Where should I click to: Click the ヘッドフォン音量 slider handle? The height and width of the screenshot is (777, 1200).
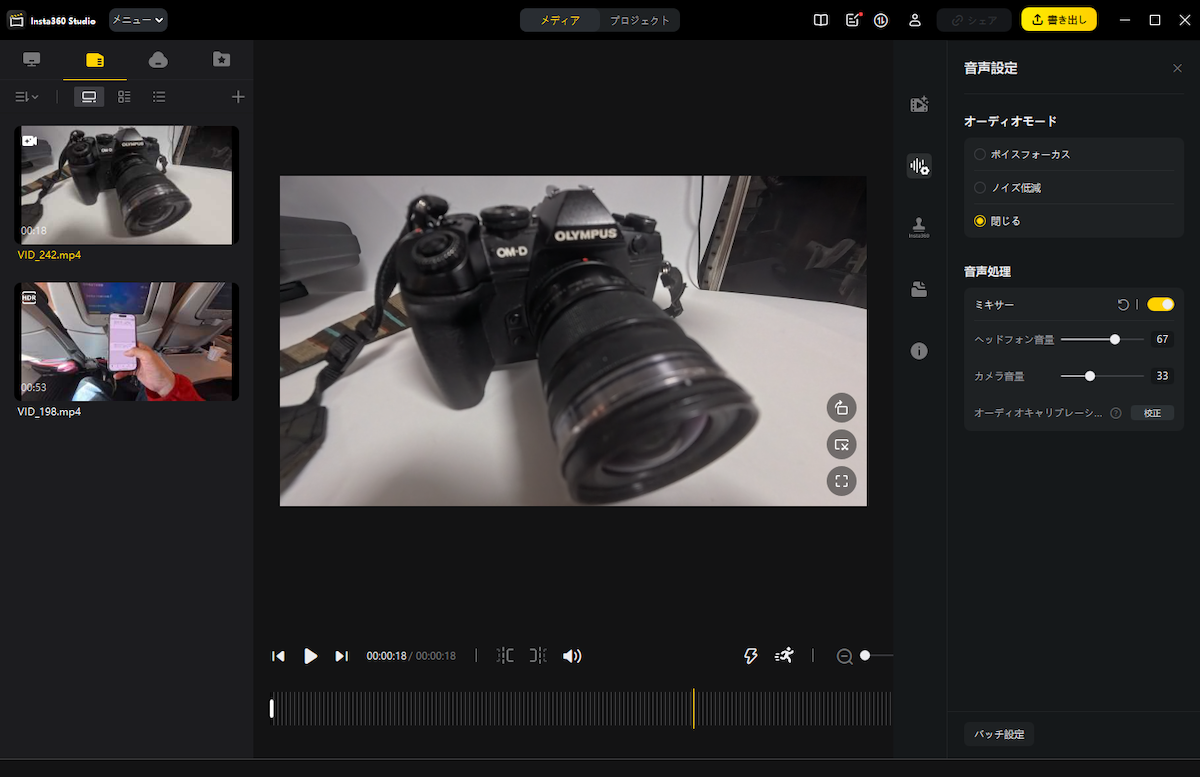click(x=1115, y=340)
